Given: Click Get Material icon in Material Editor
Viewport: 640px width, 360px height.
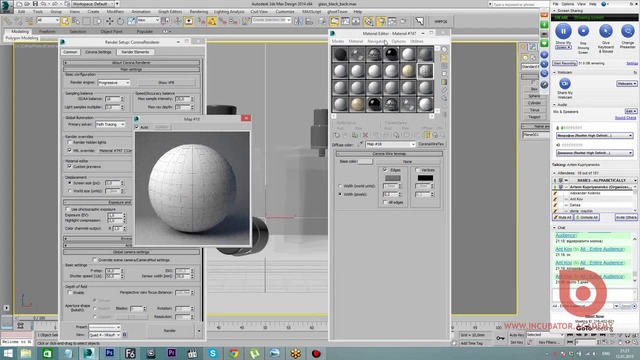Looking at the screenshot, I should click(x=337, y=135).
